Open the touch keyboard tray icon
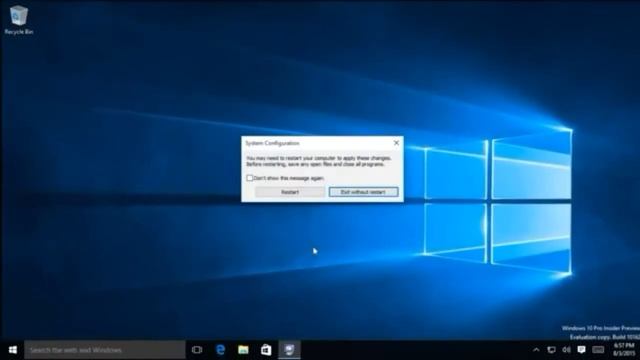The height and width of the screenshot is (360, 640). [x=598, y=350]
